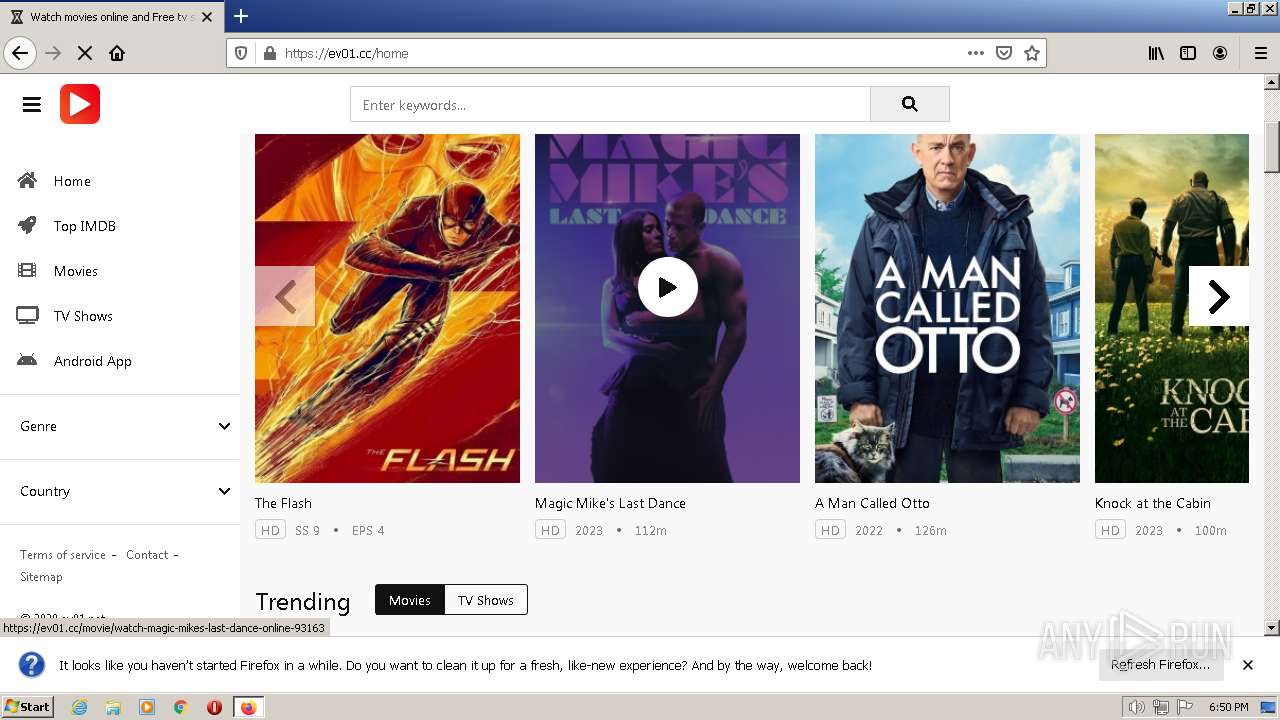Open the Firefox application menu
The height and width of the screenshot is (720, 1280).
[1261, 53]
